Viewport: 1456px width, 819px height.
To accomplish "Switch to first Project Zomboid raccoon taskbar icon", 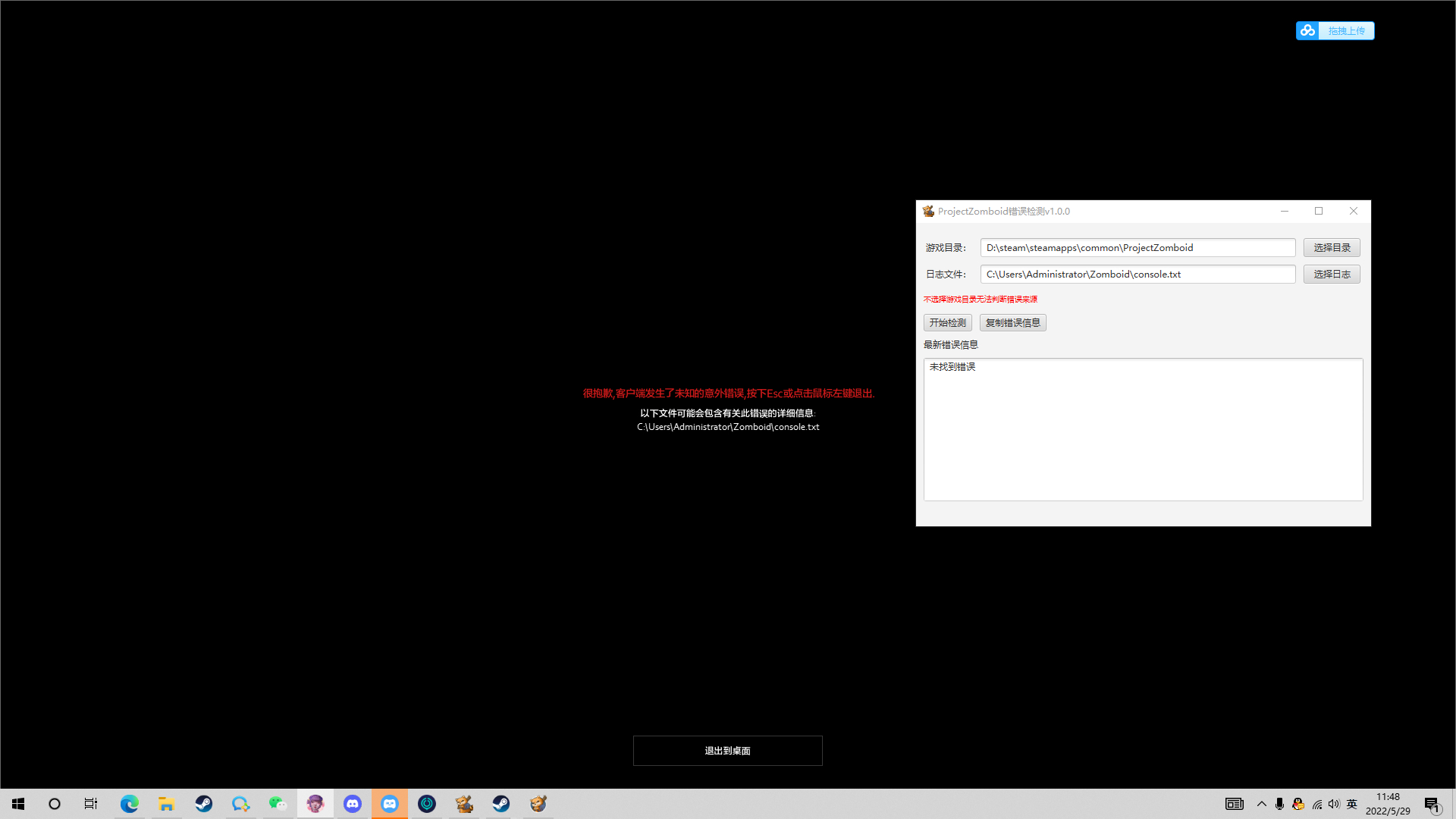I will [464, 804].
